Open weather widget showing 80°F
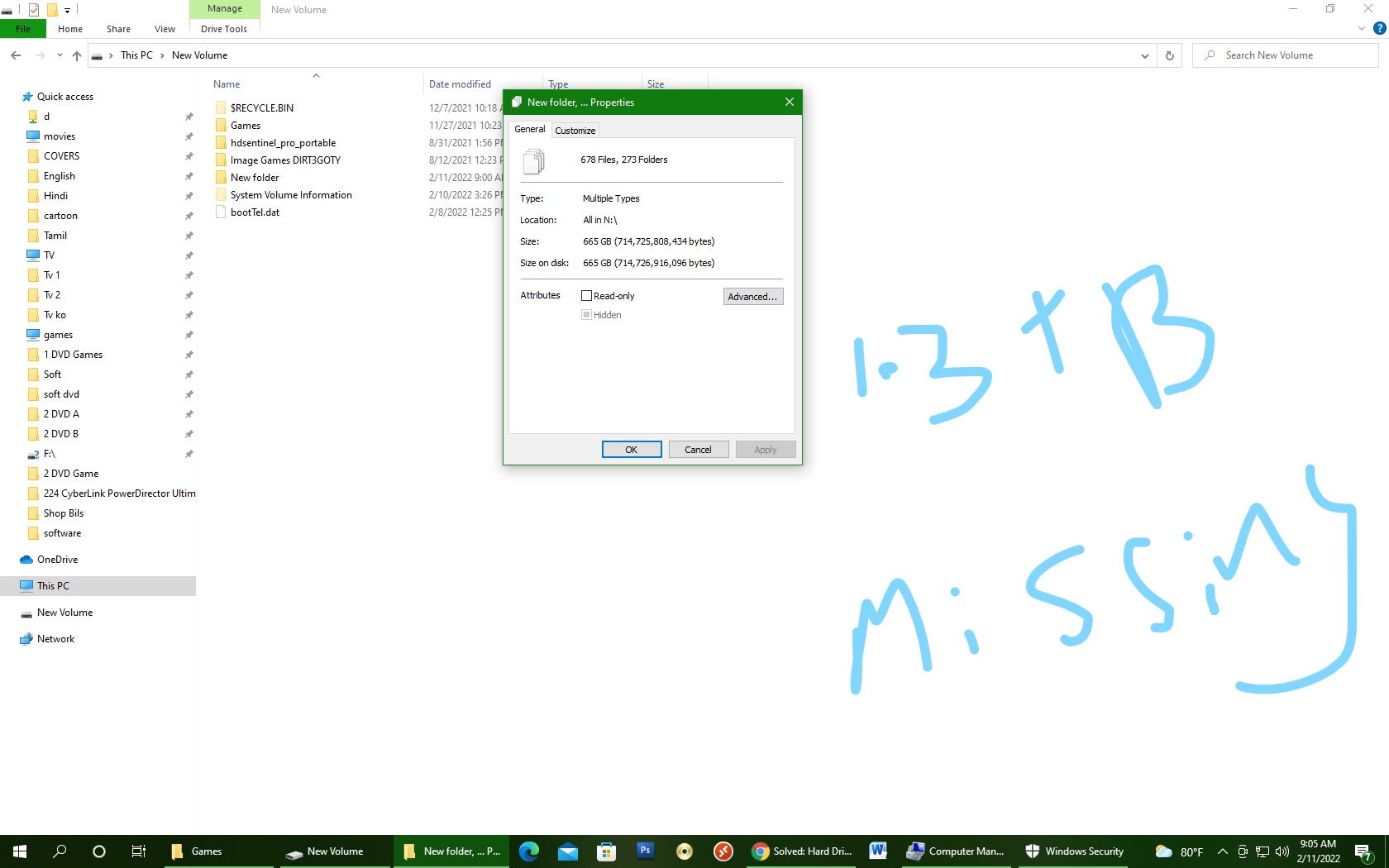This screenshot has width=1389, height=868. (1179, 851)
